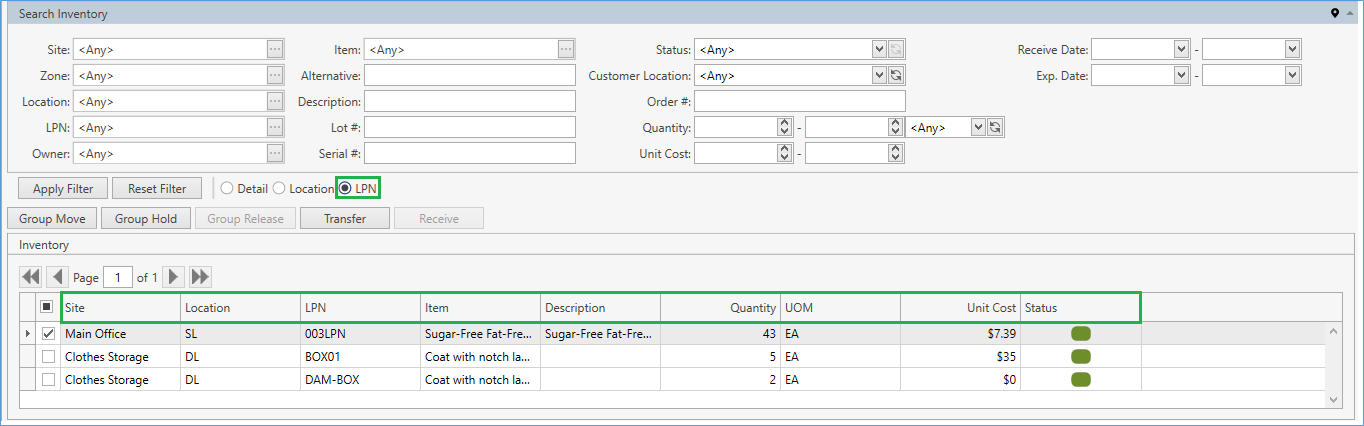
Task: Open the Item lookup ellipsis button
Action: click(x=566, y=49)
